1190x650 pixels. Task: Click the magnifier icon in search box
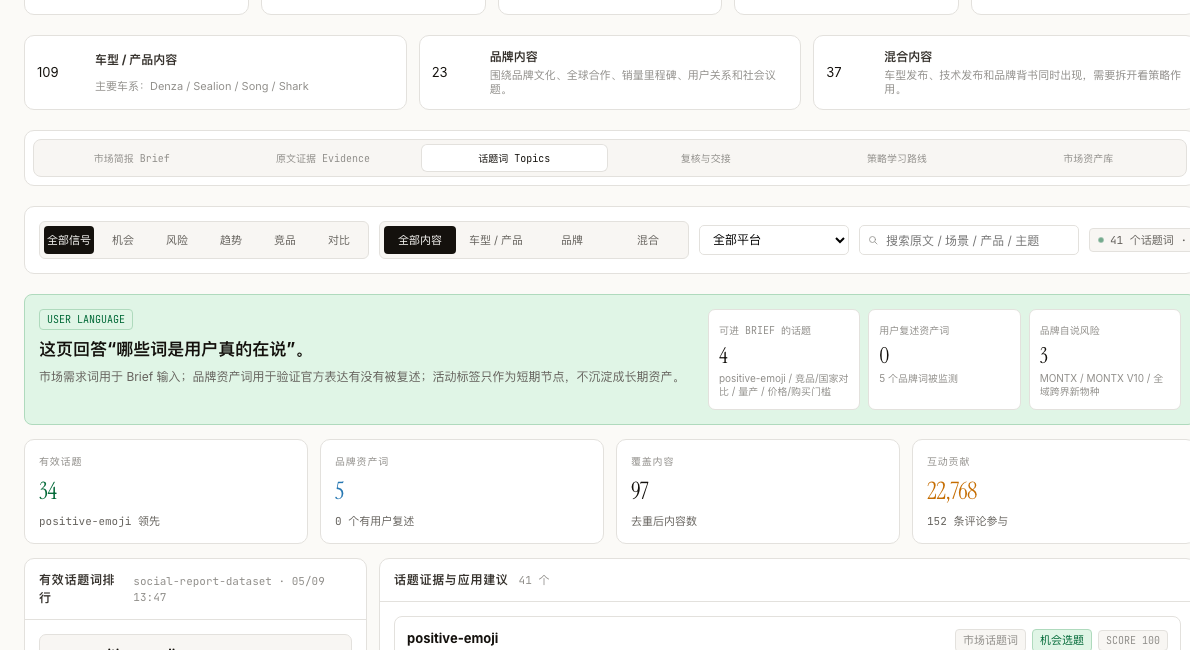pos(874,241)
